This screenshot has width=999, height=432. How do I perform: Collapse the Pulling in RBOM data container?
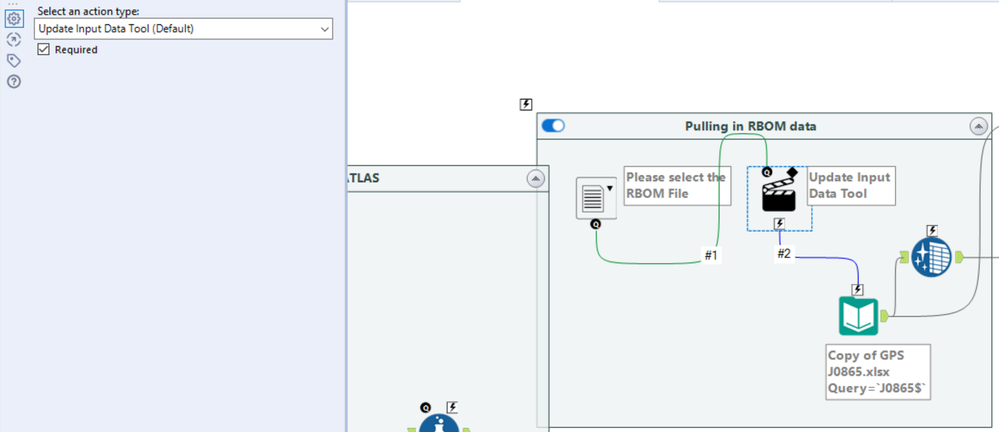pos(979,126)
